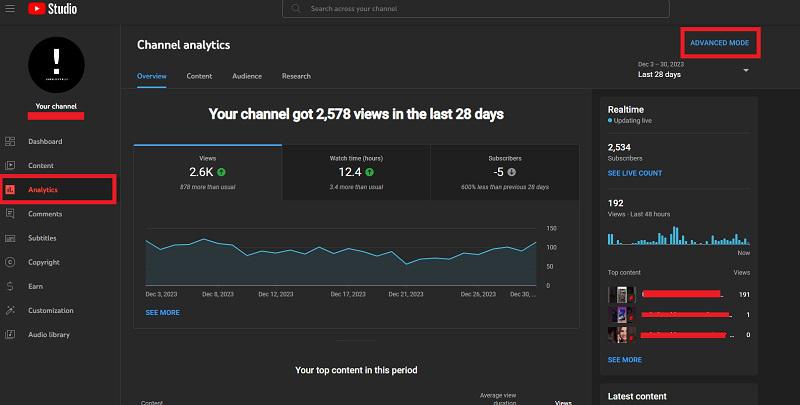Screen dimensions: 800x405
Task: Click the blue Updating live dot
Action: pos(610,121)
